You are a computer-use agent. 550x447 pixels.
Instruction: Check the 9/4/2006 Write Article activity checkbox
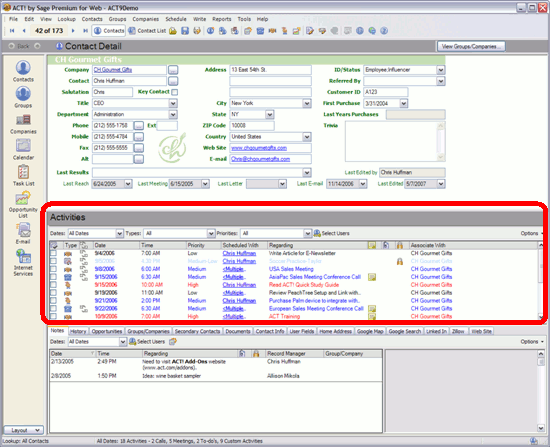tap(53, 253)
